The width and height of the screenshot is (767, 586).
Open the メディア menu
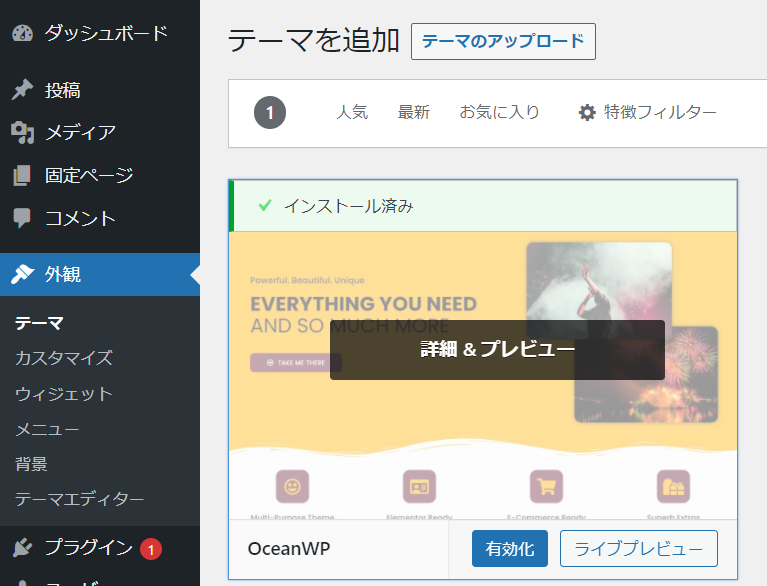pos(100,133)
